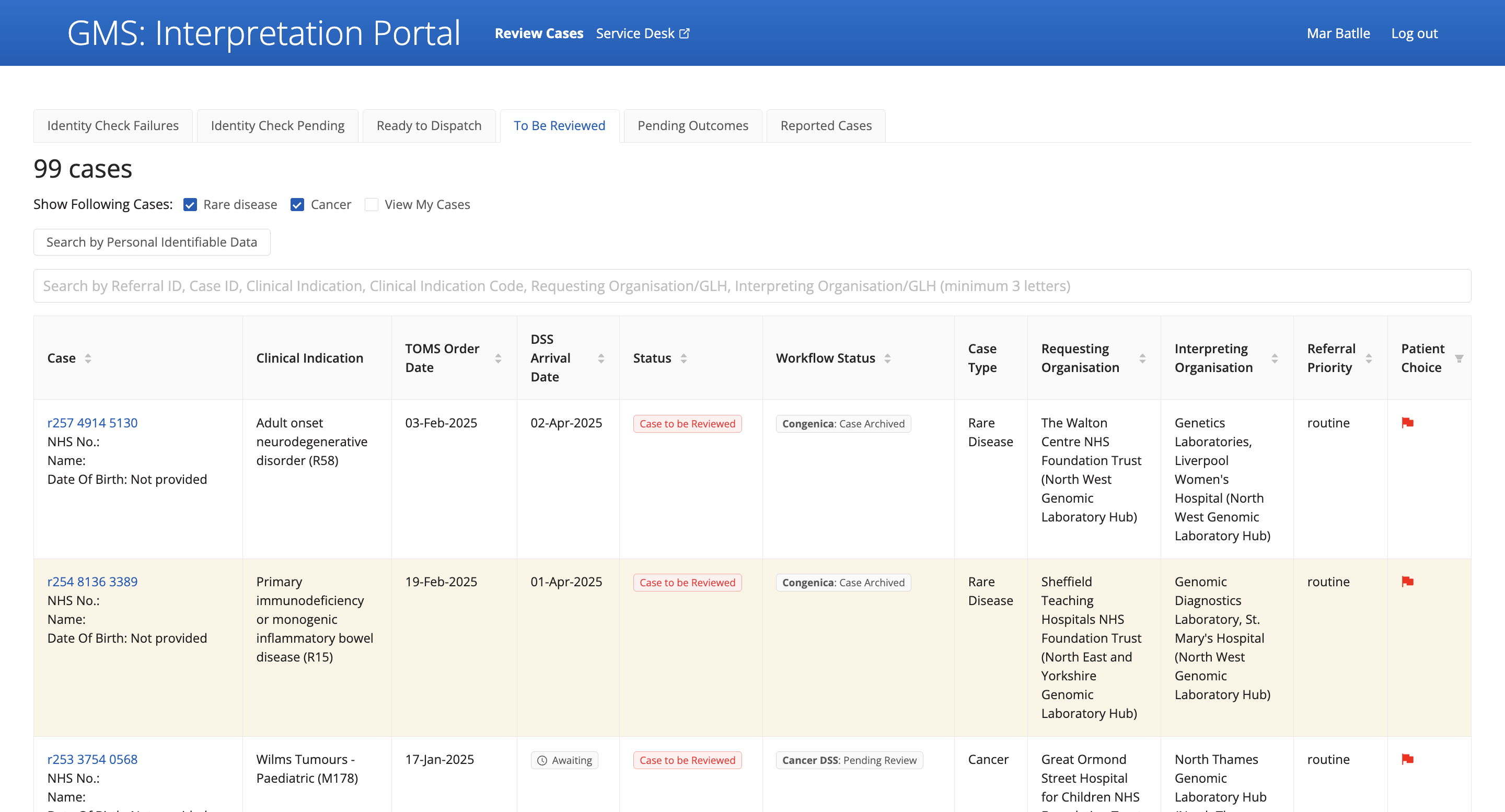This screenshot has width=1505, height=812.
Task: Open Service Desk external link
Action: coord(642,33)
